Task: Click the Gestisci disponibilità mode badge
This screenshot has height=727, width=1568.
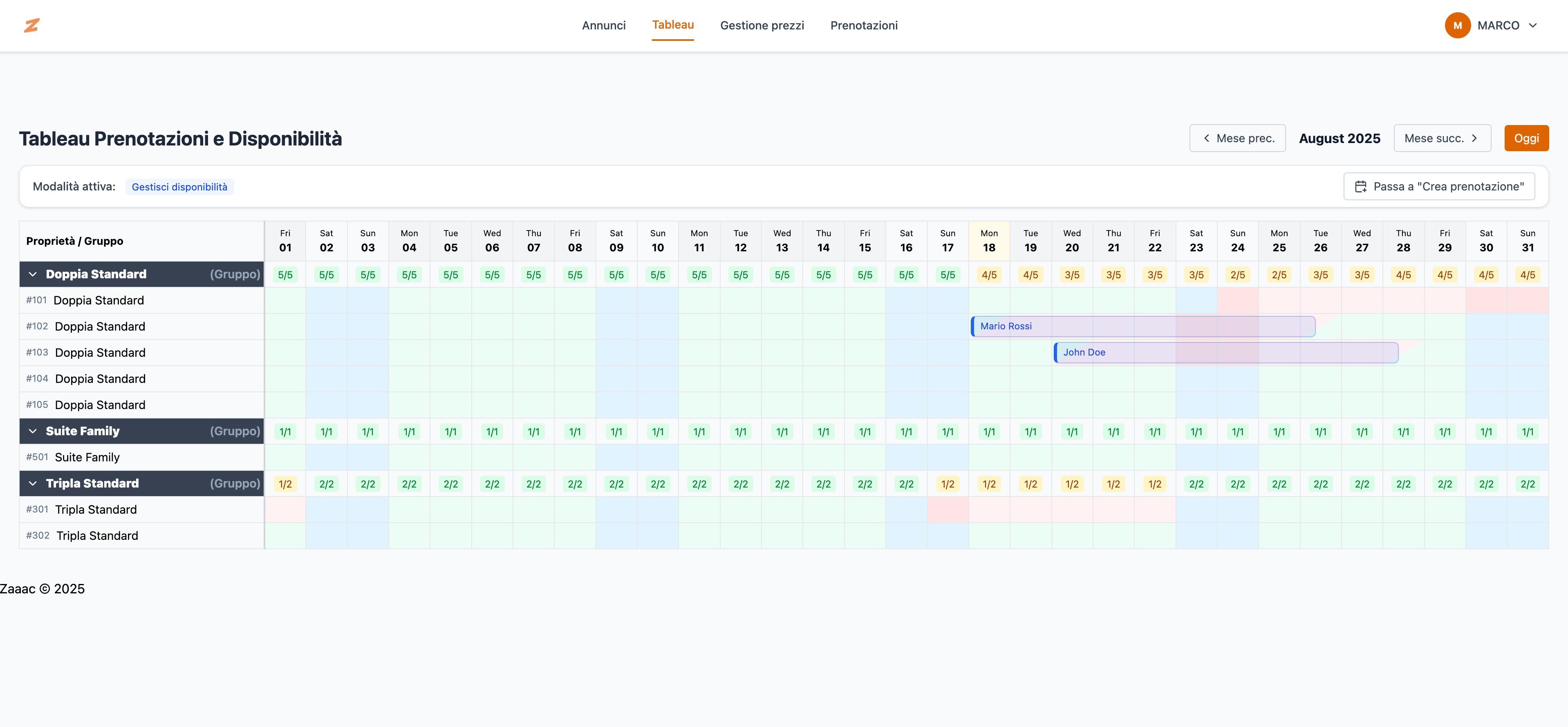Action: pyautogui.click(x=179, y=187)
